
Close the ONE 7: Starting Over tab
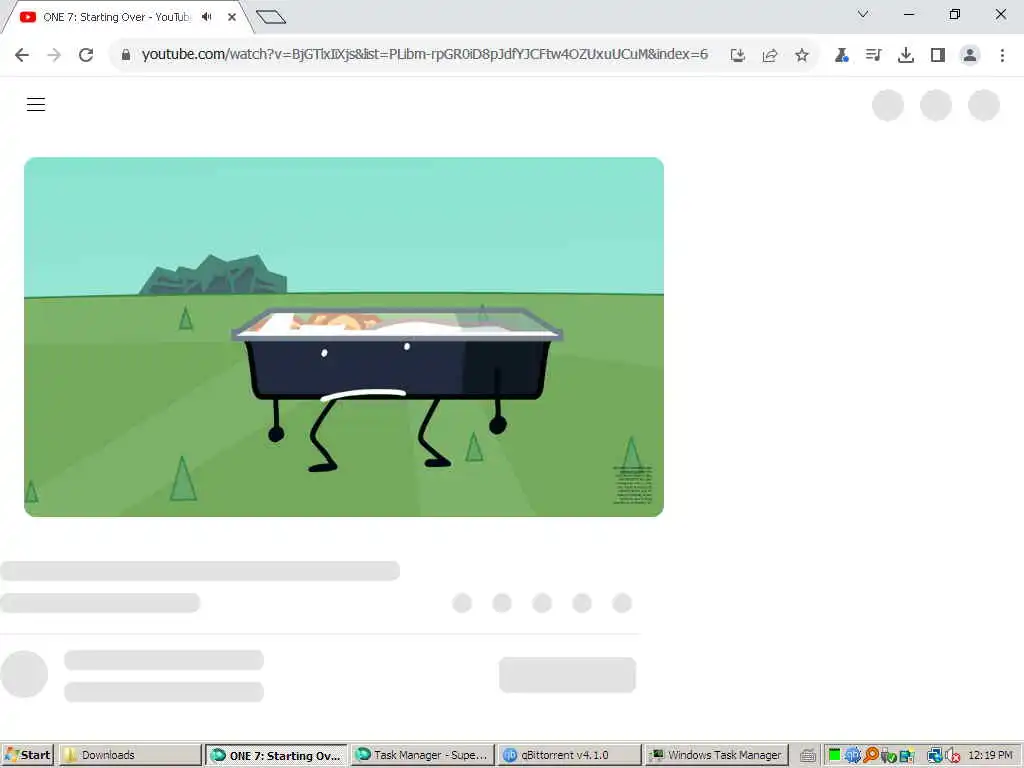(x=232, y=17)
